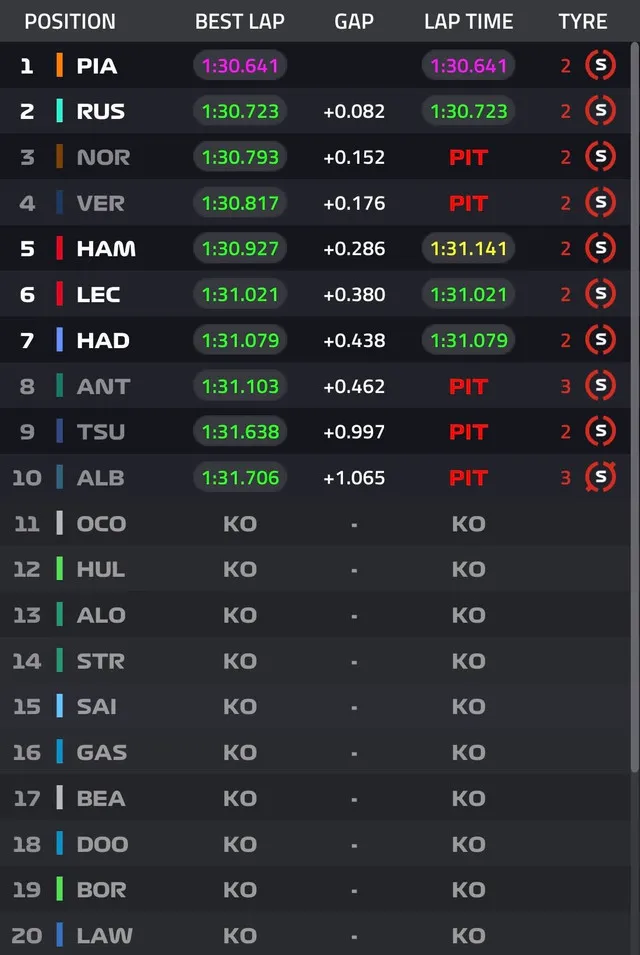Viewport: 640px width, 955px height.
Task: Click the soft tyre icon for HAM
Action: 600,248
